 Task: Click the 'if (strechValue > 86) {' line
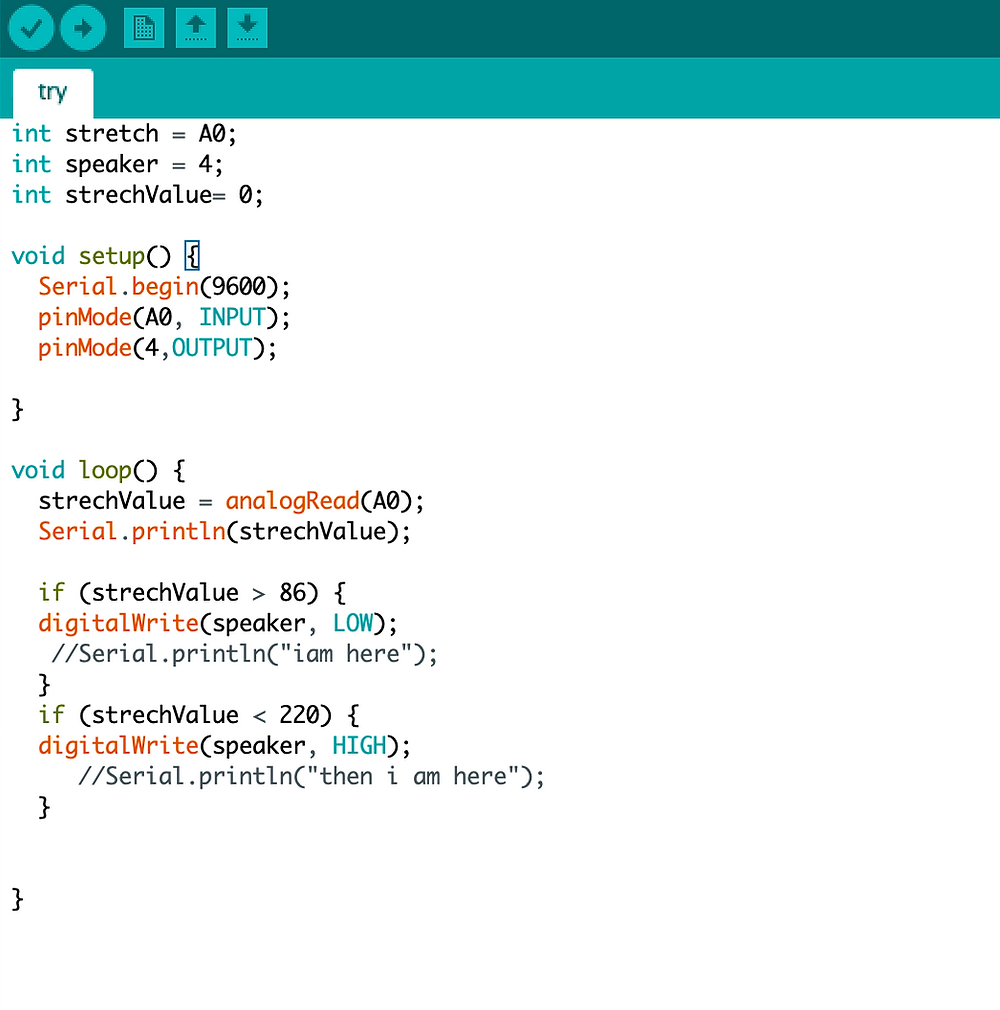tap(191, 593)
